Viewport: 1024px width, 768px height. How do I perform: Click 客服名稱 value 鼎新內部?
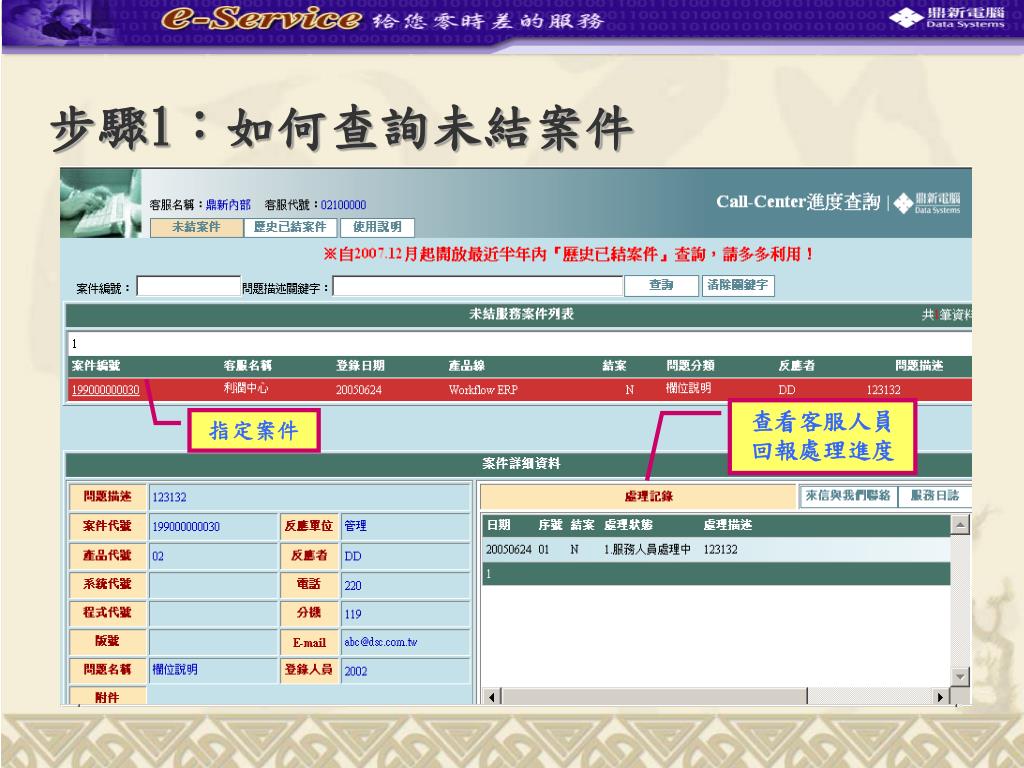[x=228, y=205]
